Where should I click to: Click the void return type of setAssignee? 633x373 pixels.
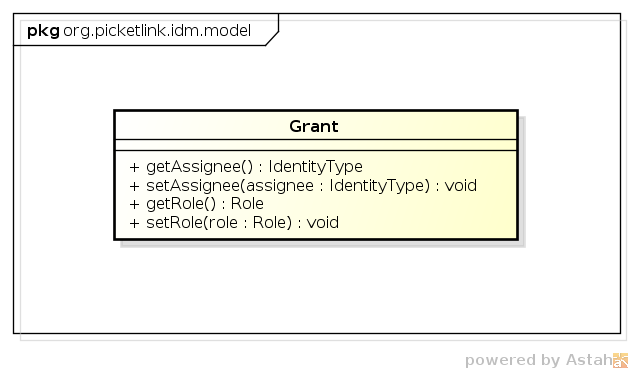tap(461, 186)
